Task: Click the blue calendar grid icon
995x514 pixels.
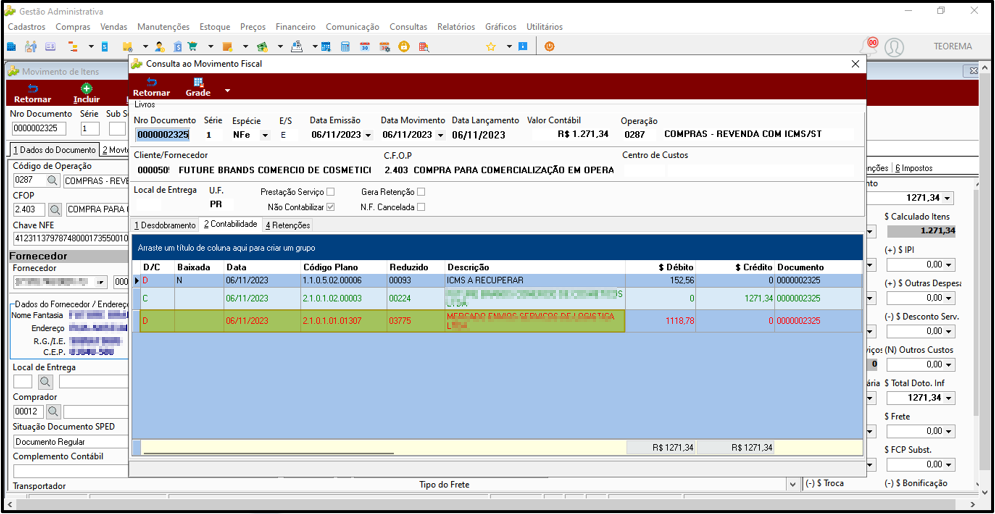Action: tap(326, 46)
